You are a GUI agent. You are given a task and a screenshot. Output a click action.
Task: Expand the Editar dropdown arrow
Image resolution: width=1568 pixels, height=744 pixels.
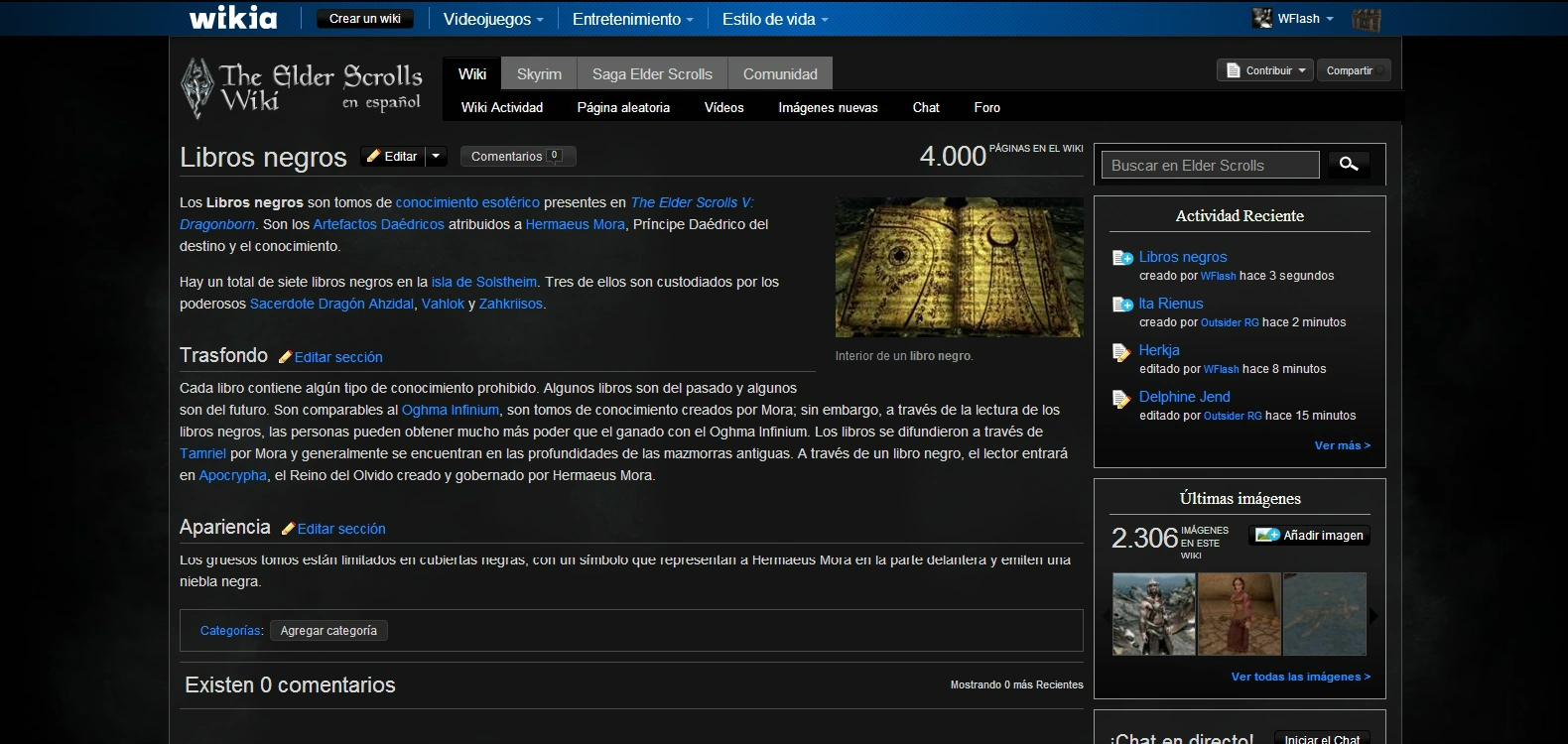pyautogui.click(x=436, y=156)
